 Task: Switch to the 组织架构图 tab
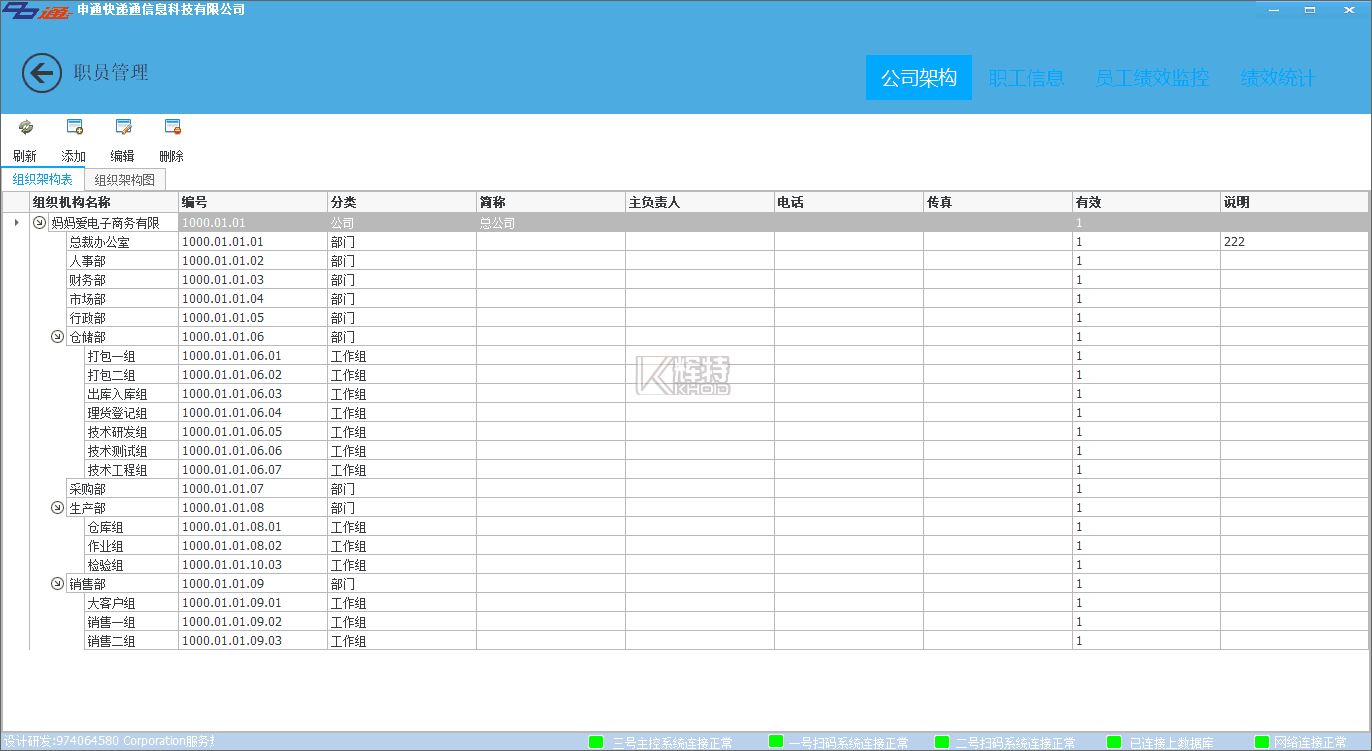(124, 180)
